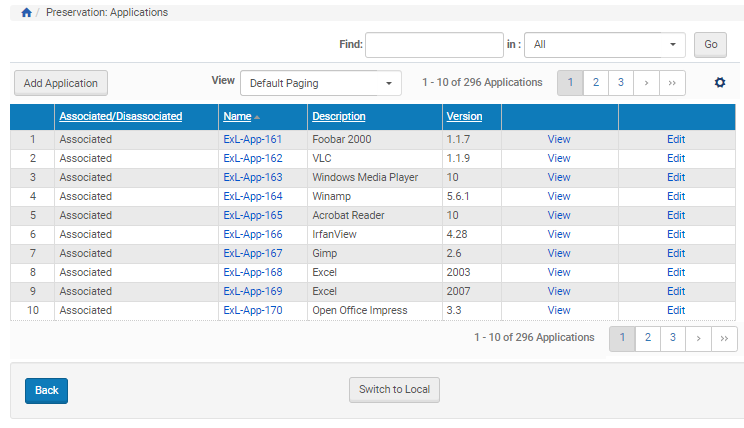Select page 2 in top pagination
Screen dimensions: 744x428
tap(596, 83)
